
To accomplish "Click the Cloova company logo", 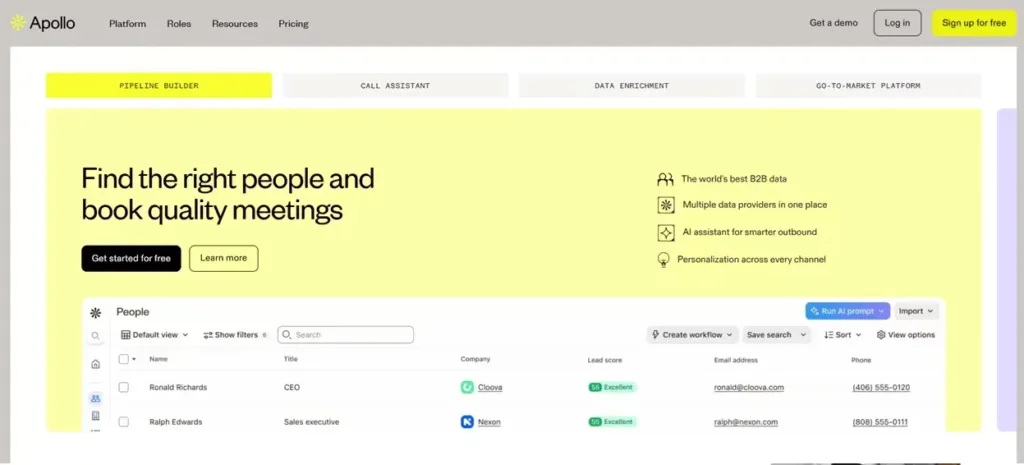I will 467,387.
